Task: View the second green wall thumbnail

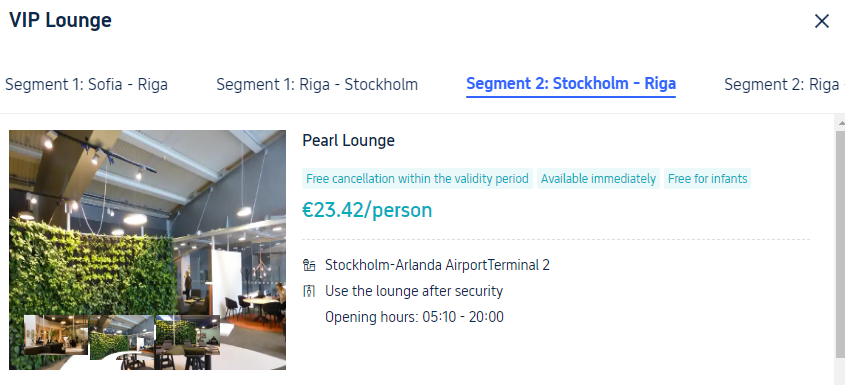Action: point(122,338)
